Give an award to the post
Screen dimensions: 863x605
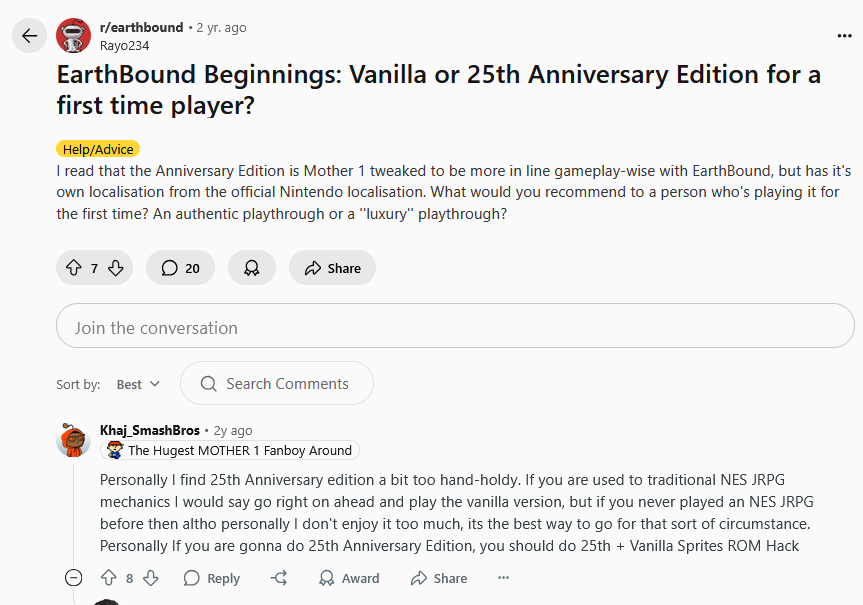[252, 268]
